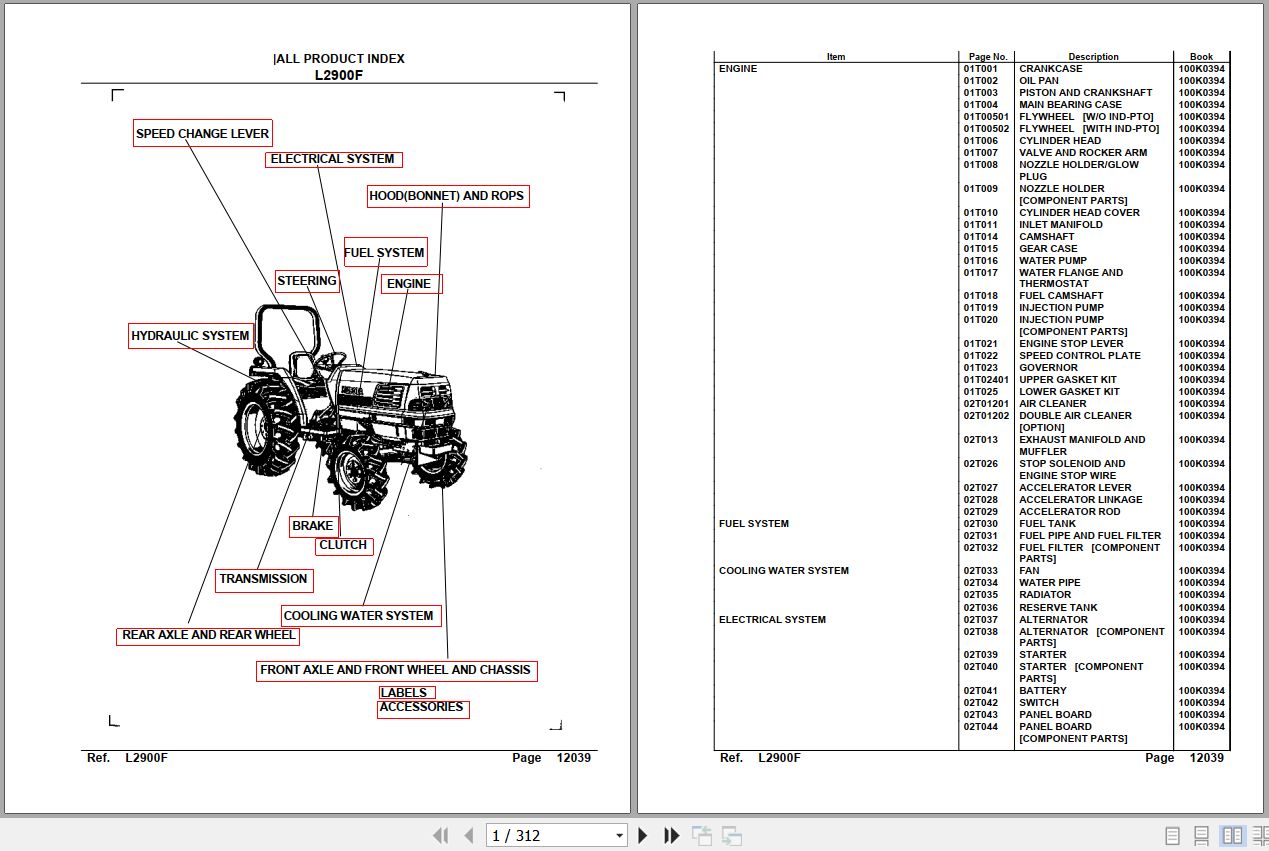Open the HYDRAULIC SYSTEM link
The width and height of the screenshot is (1269, 851).
(x=190, y=336)
